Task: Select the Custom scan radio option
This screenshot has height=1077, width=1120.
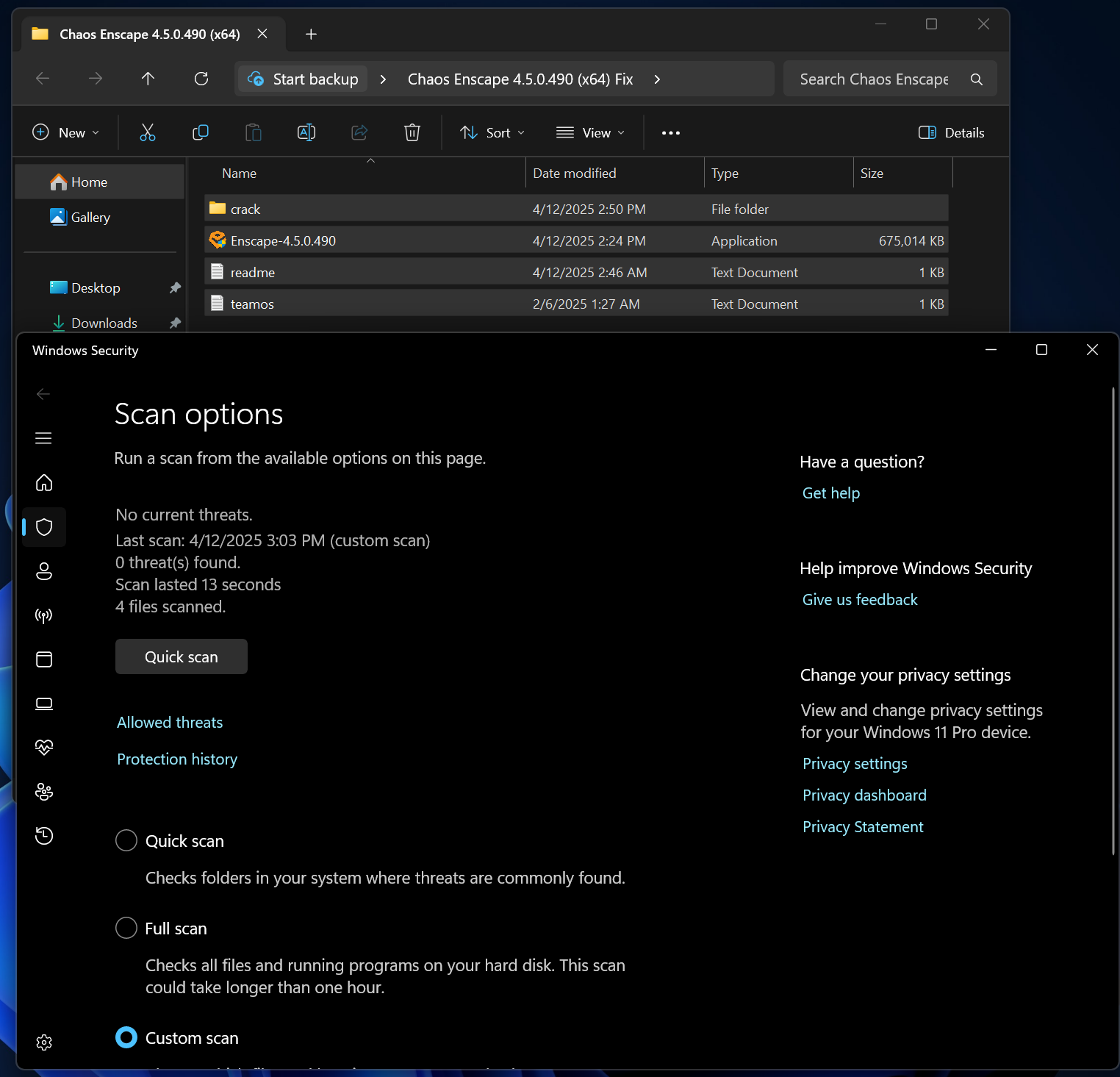Action: (x=126, y=1037)
